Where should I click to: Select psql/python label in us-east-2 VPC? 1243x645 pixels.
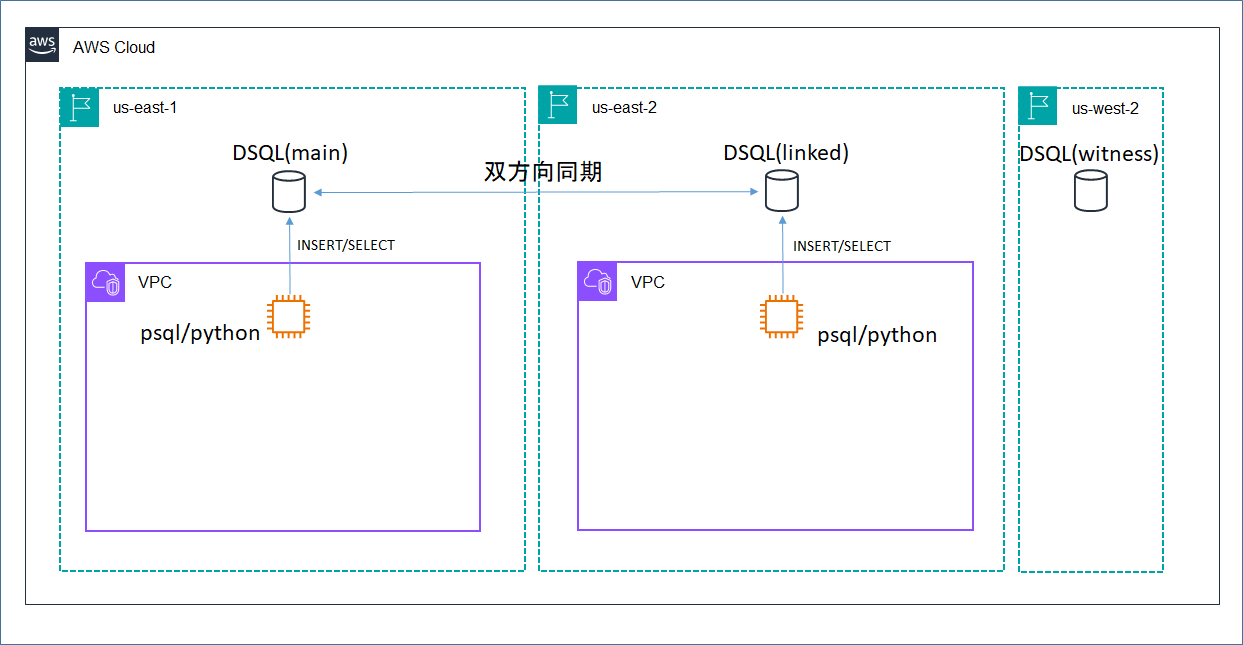click(878, 335)
